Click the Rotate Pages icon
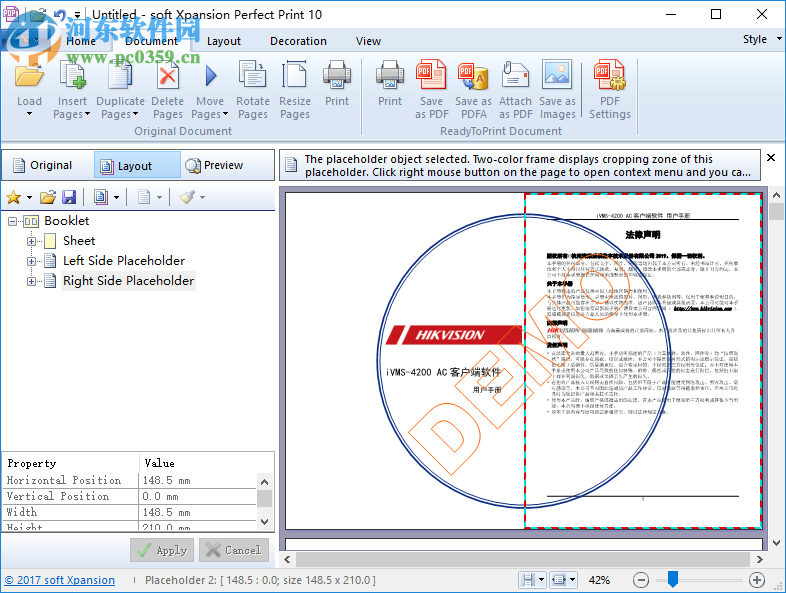 (x=253, y=75)
